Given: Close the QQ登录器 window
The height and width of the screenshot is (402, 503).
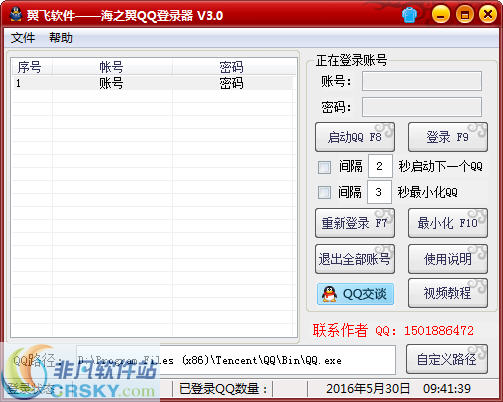Looking at the screenshot, I should pyautogui.click(x=488, y=15).
